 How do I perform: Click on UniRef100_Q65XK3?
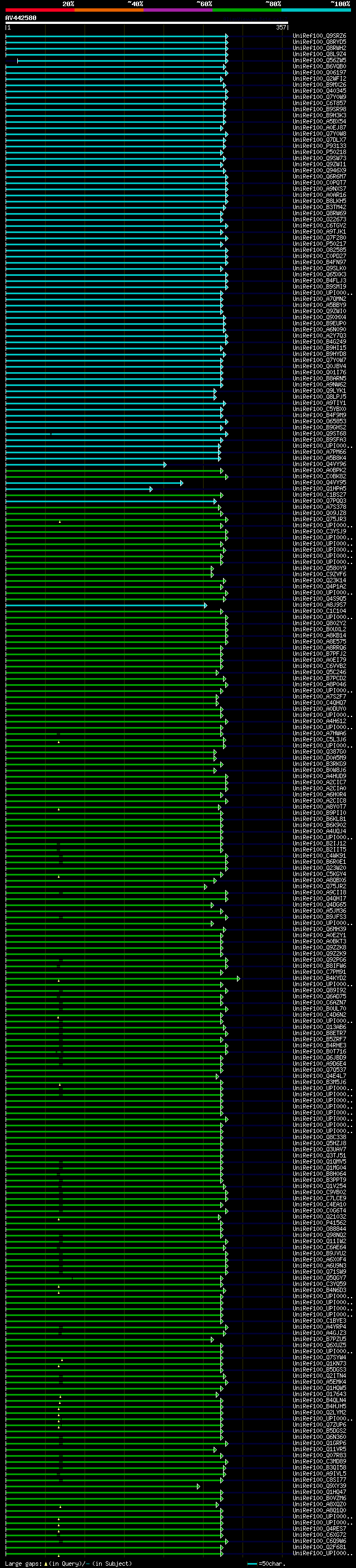[319, 275]
